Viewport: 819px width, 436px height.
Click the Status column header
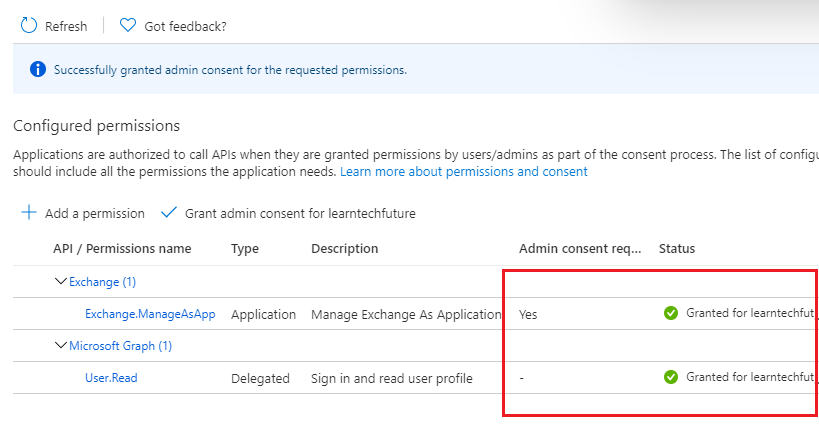tap(677, 248)
